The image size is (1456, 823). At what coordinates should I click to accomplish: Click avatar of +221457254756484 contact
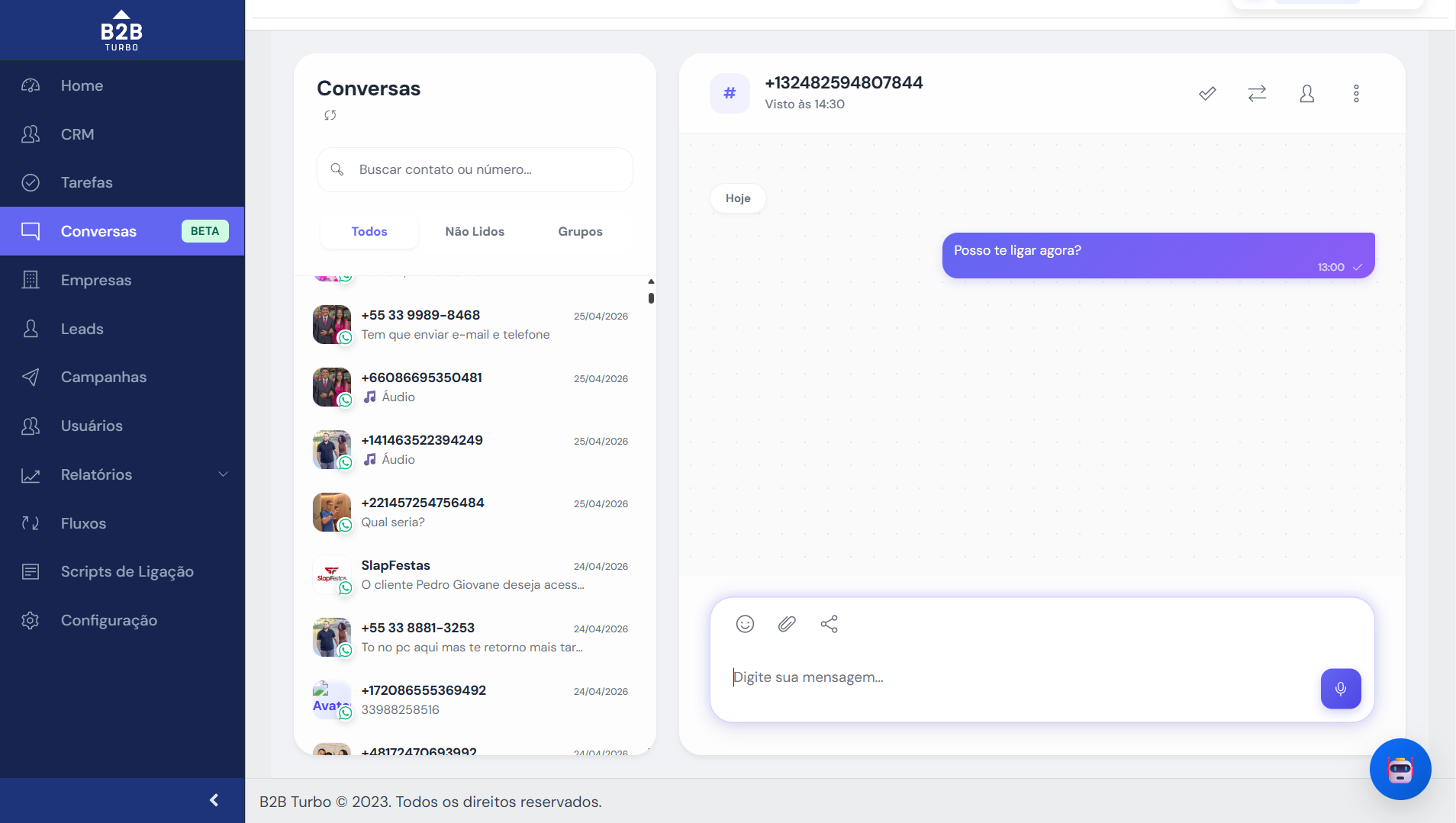tap(332, 513)
